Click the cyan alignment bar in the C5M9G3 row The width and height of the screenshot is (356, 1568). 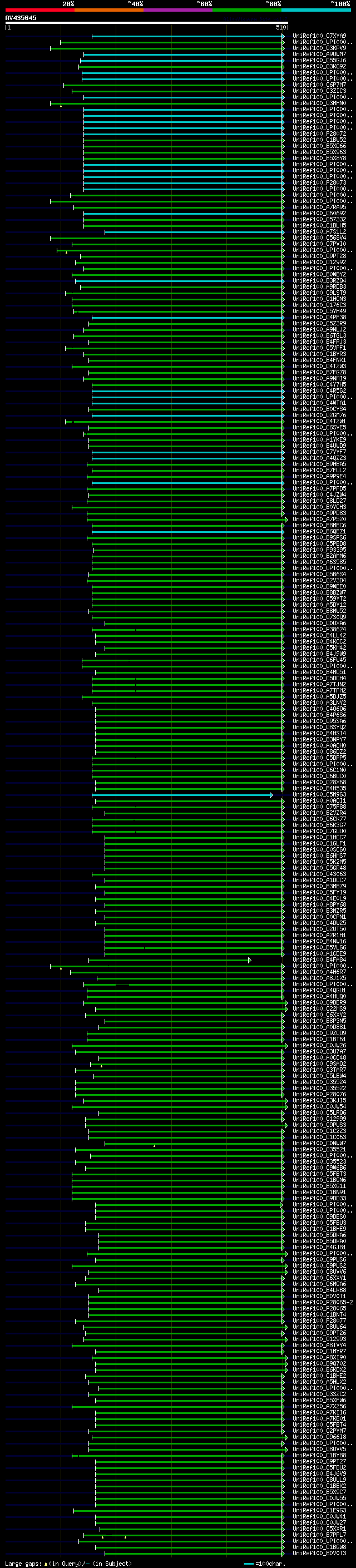[182, 795]
